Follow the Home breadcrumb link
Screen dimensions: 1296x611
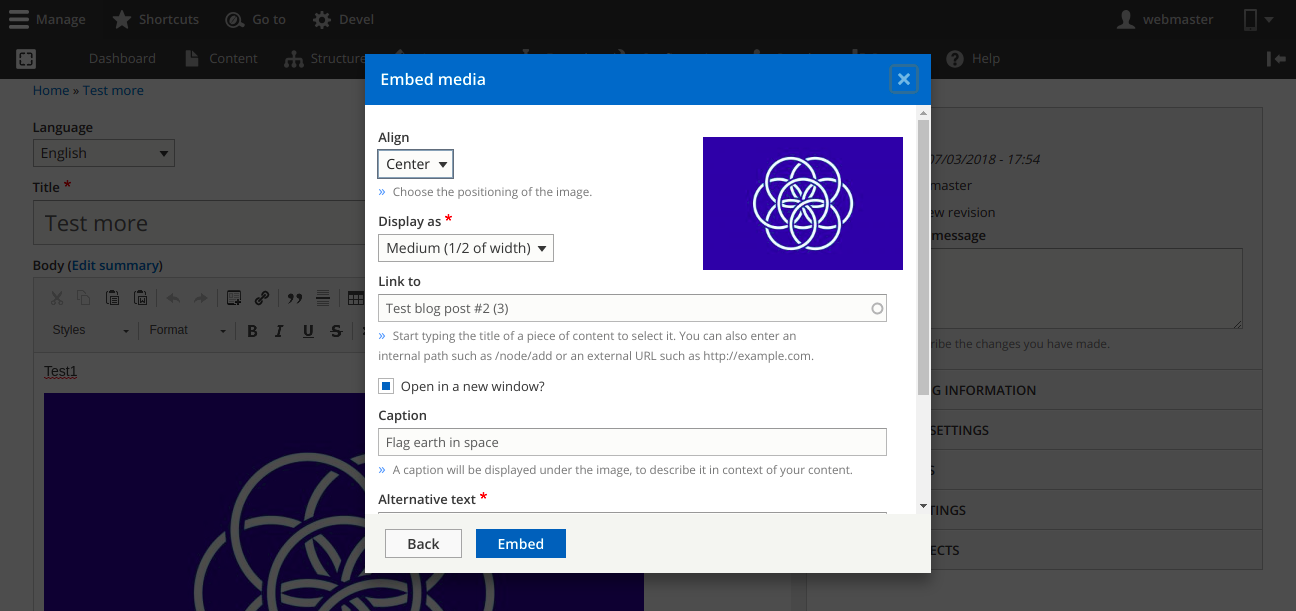click(x=51, y=90)
